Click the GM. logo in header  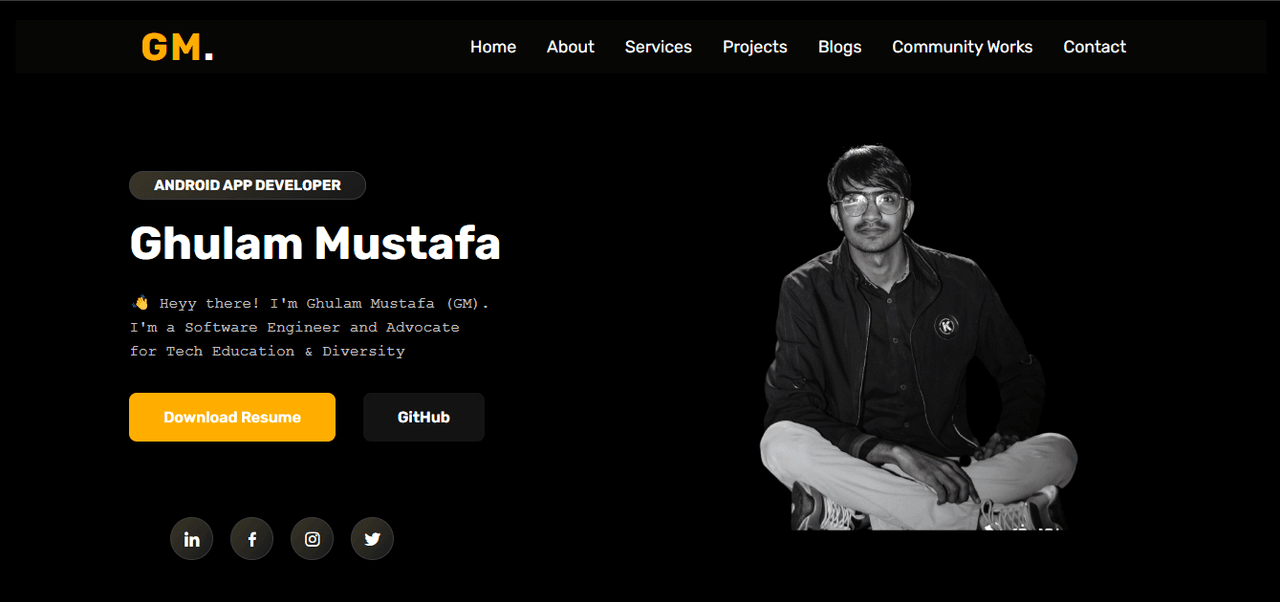177,47
